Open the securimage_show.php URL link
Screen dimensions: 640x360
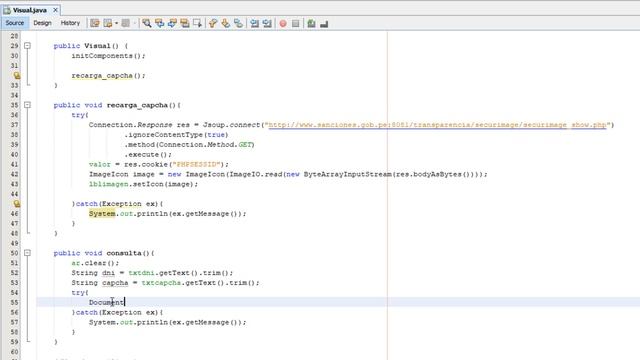coord(437,125)
